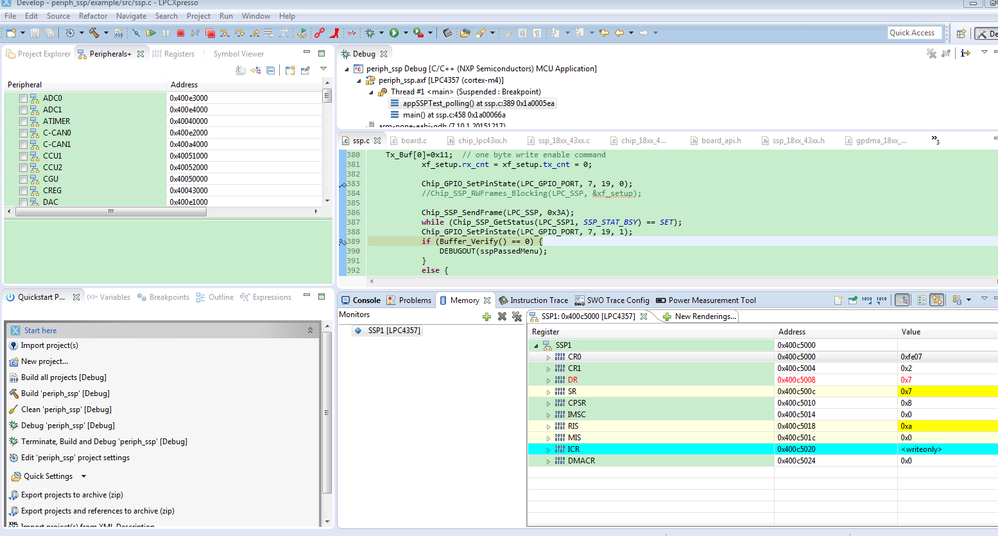The width and height of the screenshot is (998, 536).
Task: Expand the CR0 register row
Action: [548, 357]
